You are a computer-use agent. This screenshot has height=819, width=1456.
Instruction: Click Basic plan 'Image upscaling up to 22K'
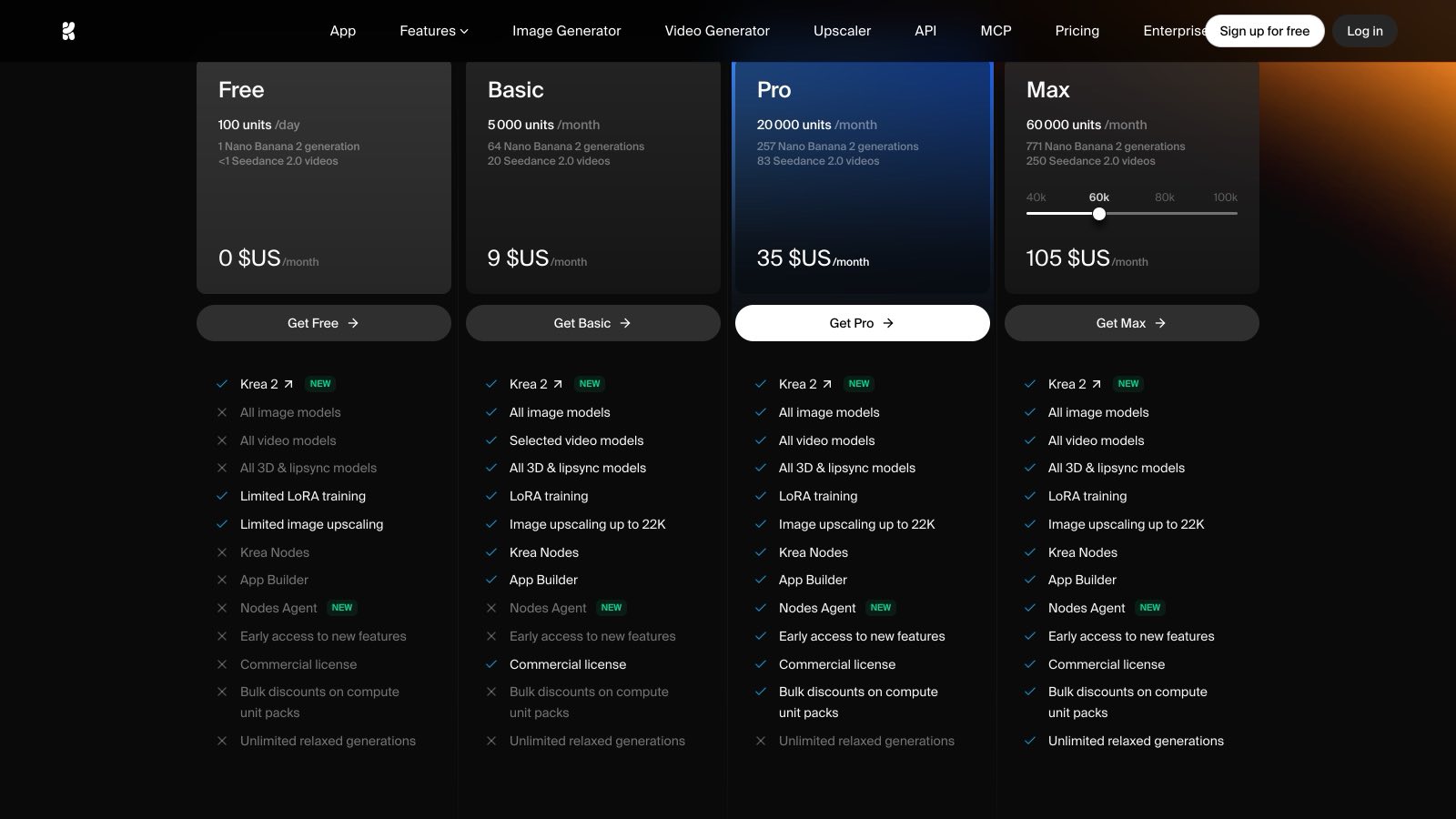click(588, 524)
